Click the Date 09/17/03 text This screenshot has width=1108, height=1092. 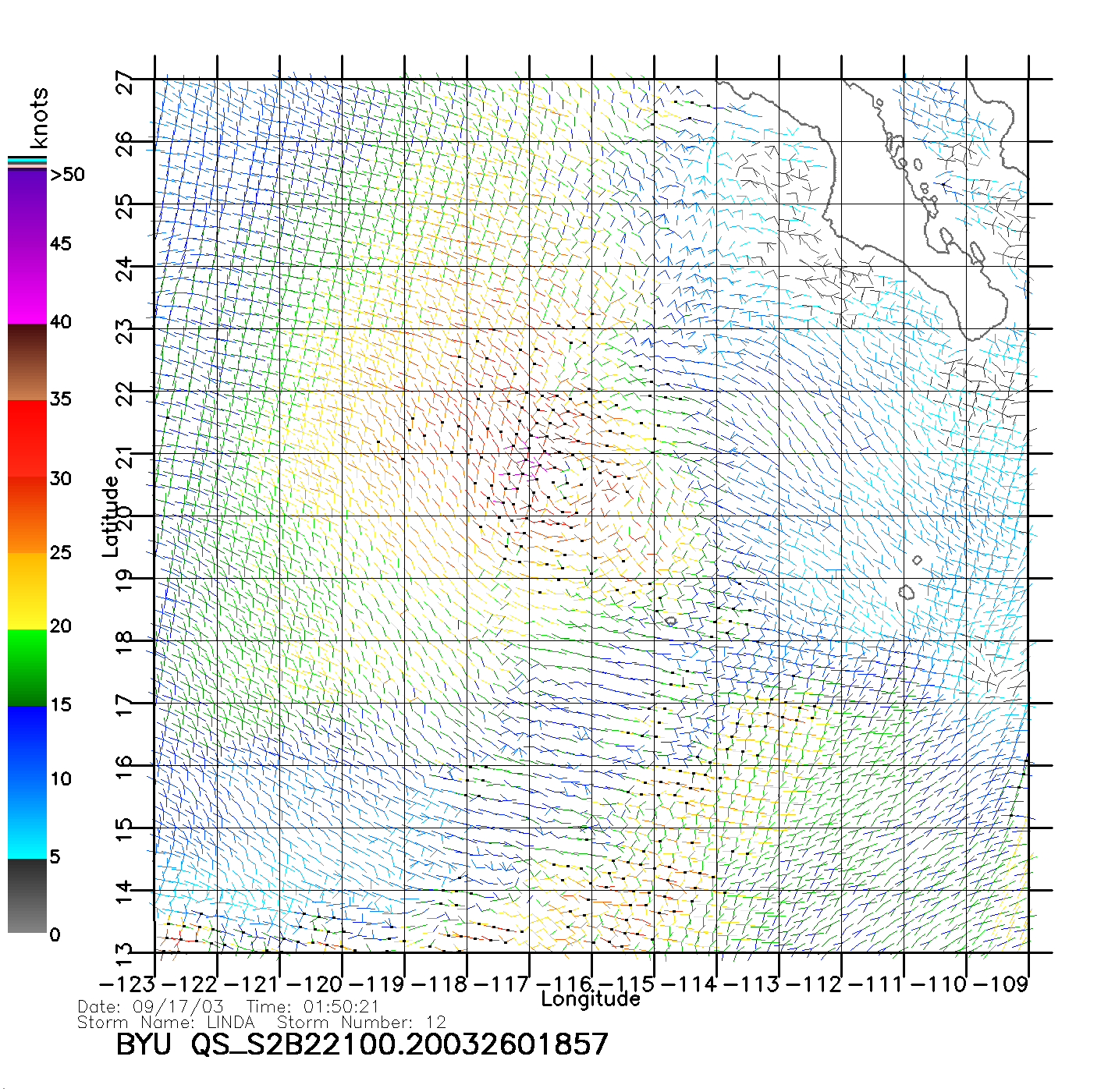[x=151, y=1007]
